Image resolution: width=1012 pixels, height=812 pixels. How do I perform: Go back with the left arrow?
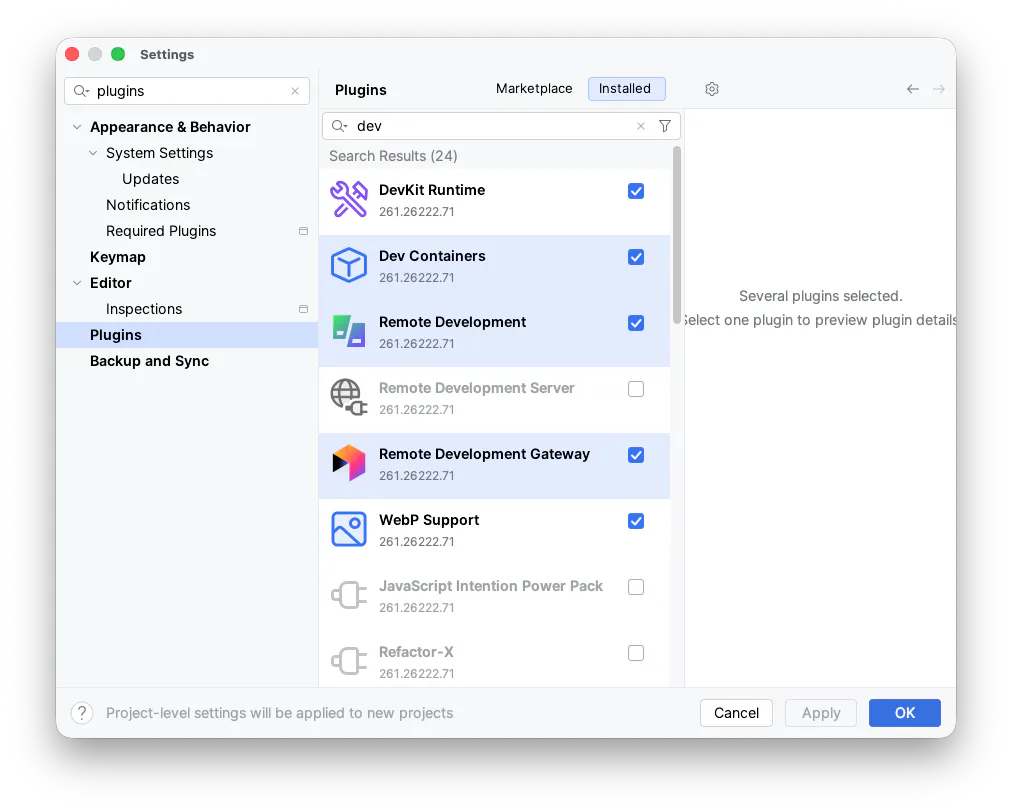(x=913, y=89)
